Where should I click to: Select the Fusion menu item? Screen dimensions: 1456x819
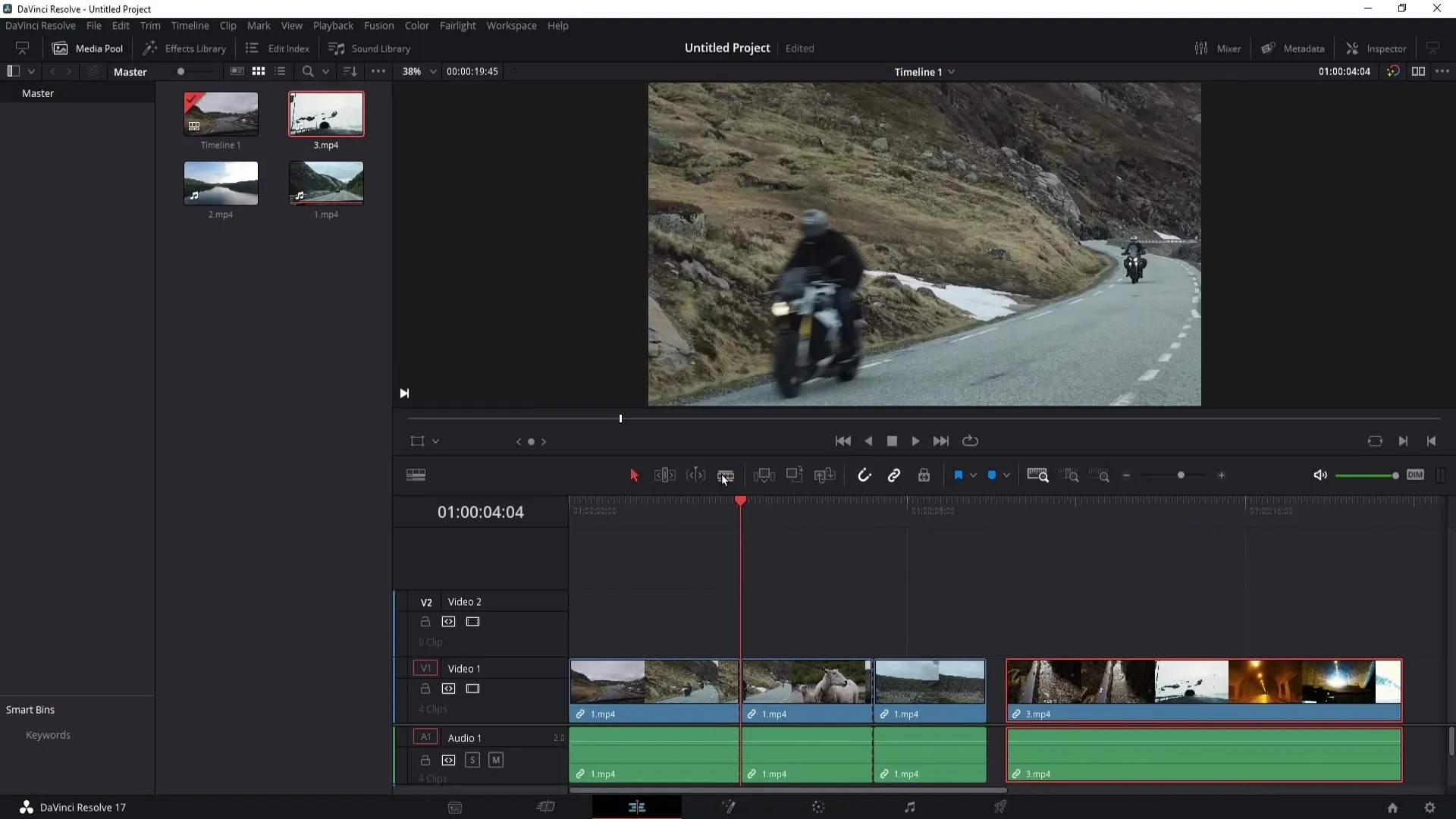pyautogui.click(x=378, y=25)
